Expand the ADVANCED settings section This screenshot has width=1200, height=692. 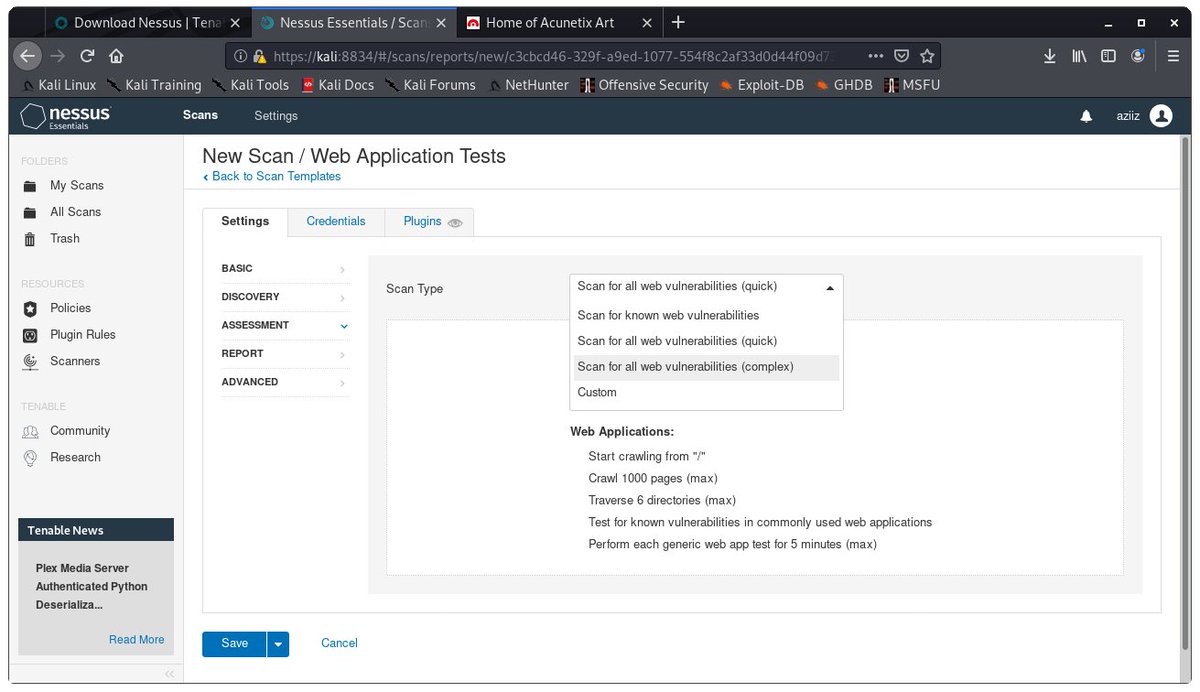click(285, 382)
